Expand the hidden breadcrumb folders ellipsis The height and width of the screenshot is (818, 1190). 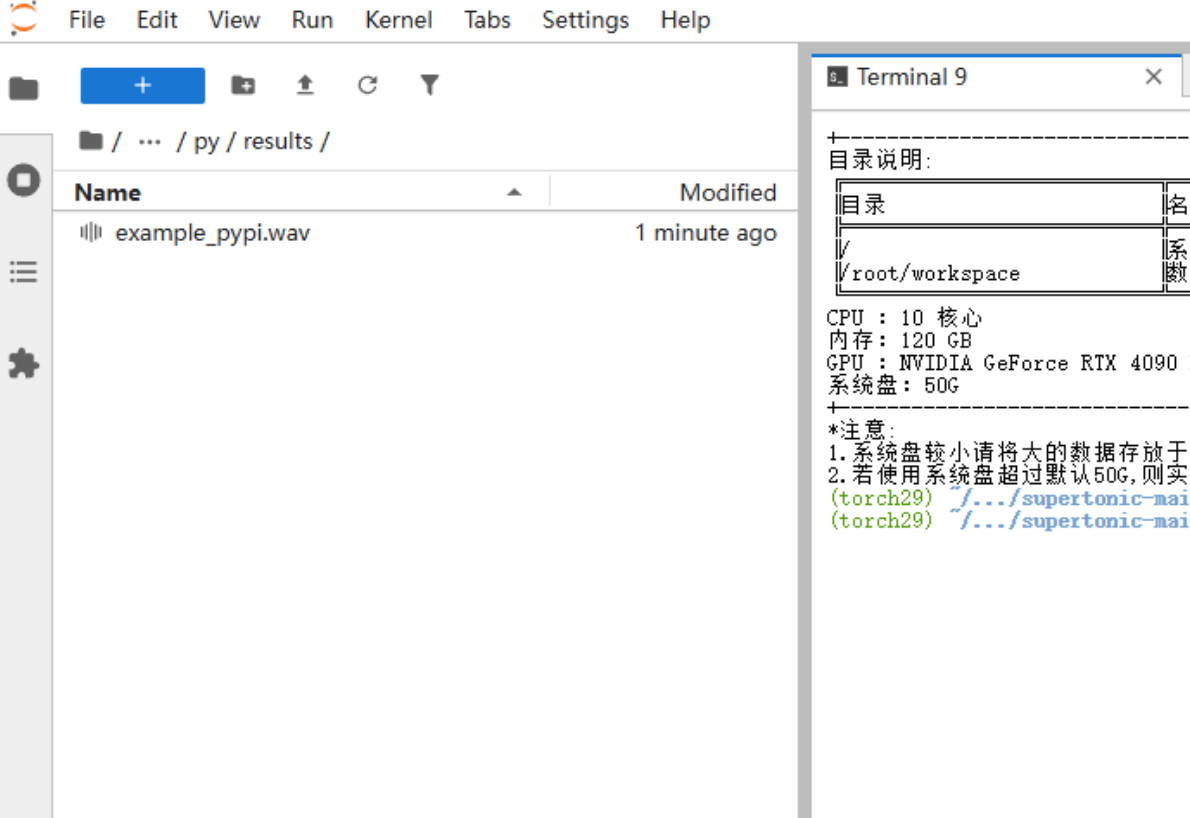point(150,141)
